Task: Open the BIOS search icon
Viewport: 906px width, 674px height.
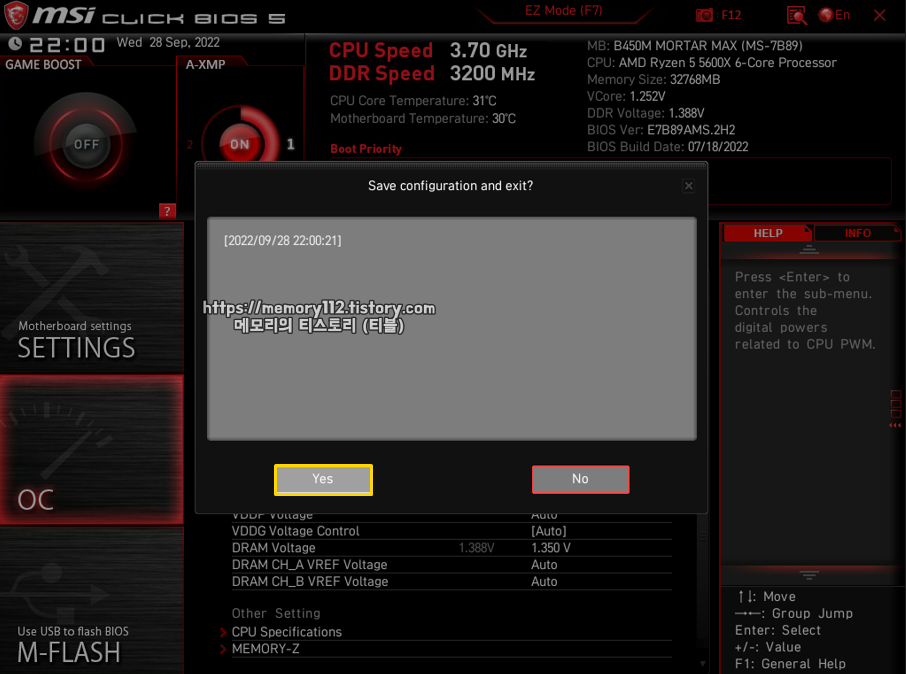Action: pyautogui.click(x=796, y=16)
